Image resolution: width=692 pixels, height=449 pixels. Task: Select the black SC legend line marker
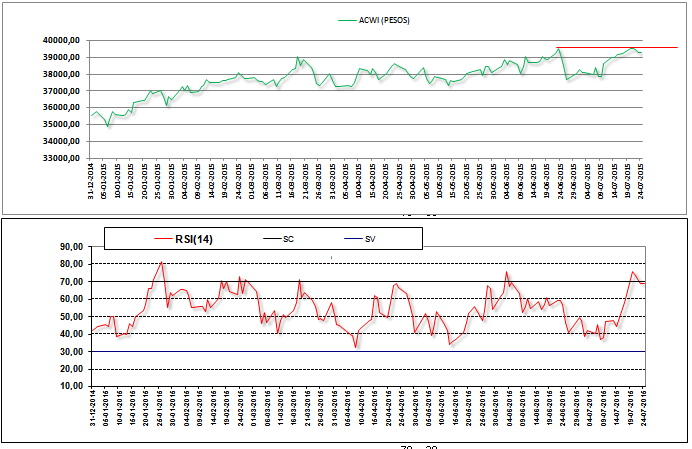coord(272,239)
